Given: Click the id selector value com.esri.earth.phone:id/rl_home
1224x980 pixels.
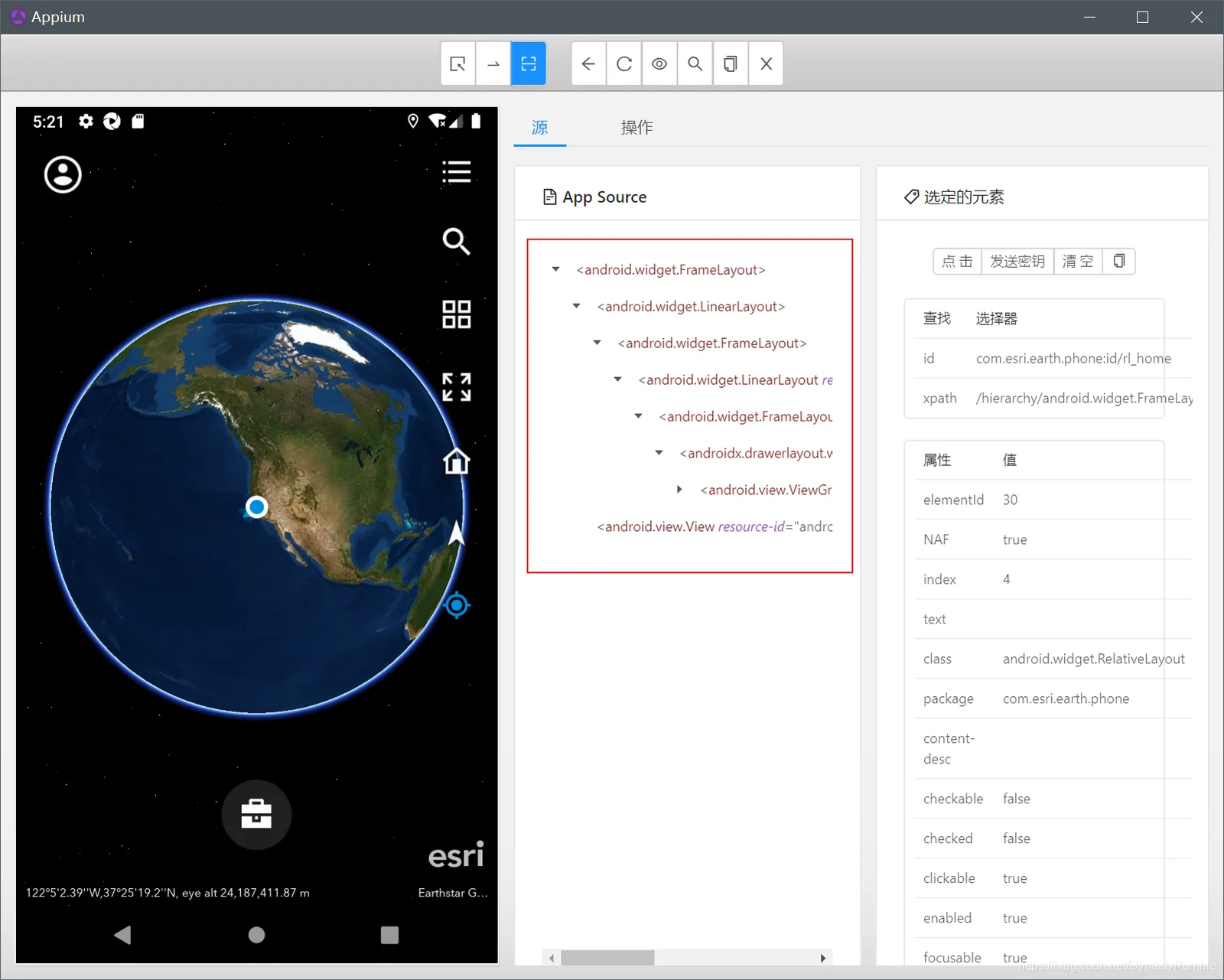Looking at the screenshot, I should click(1073, 358).
